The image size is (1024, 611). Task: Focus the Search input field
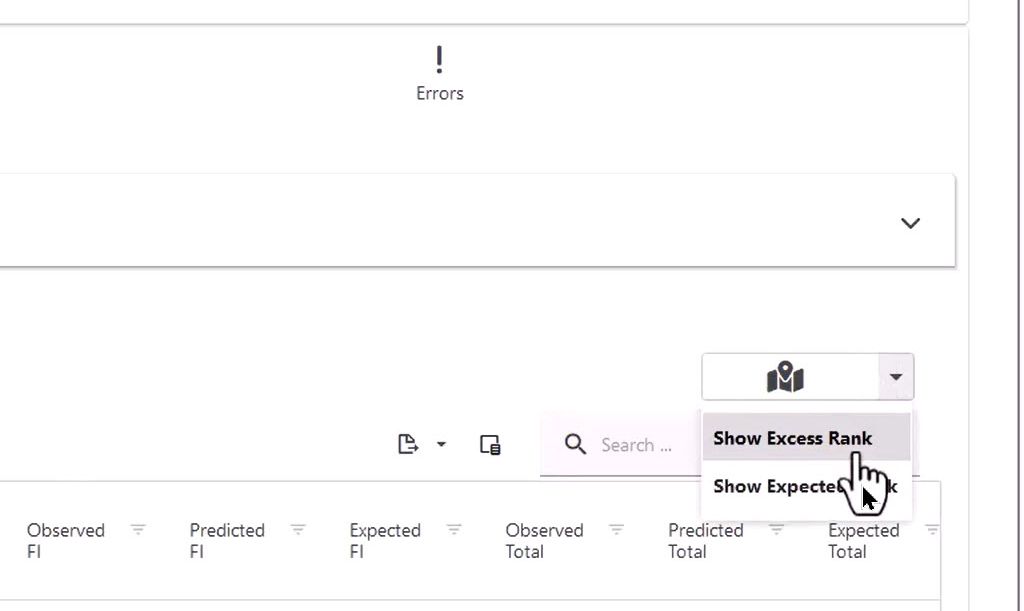pos(640,445)
